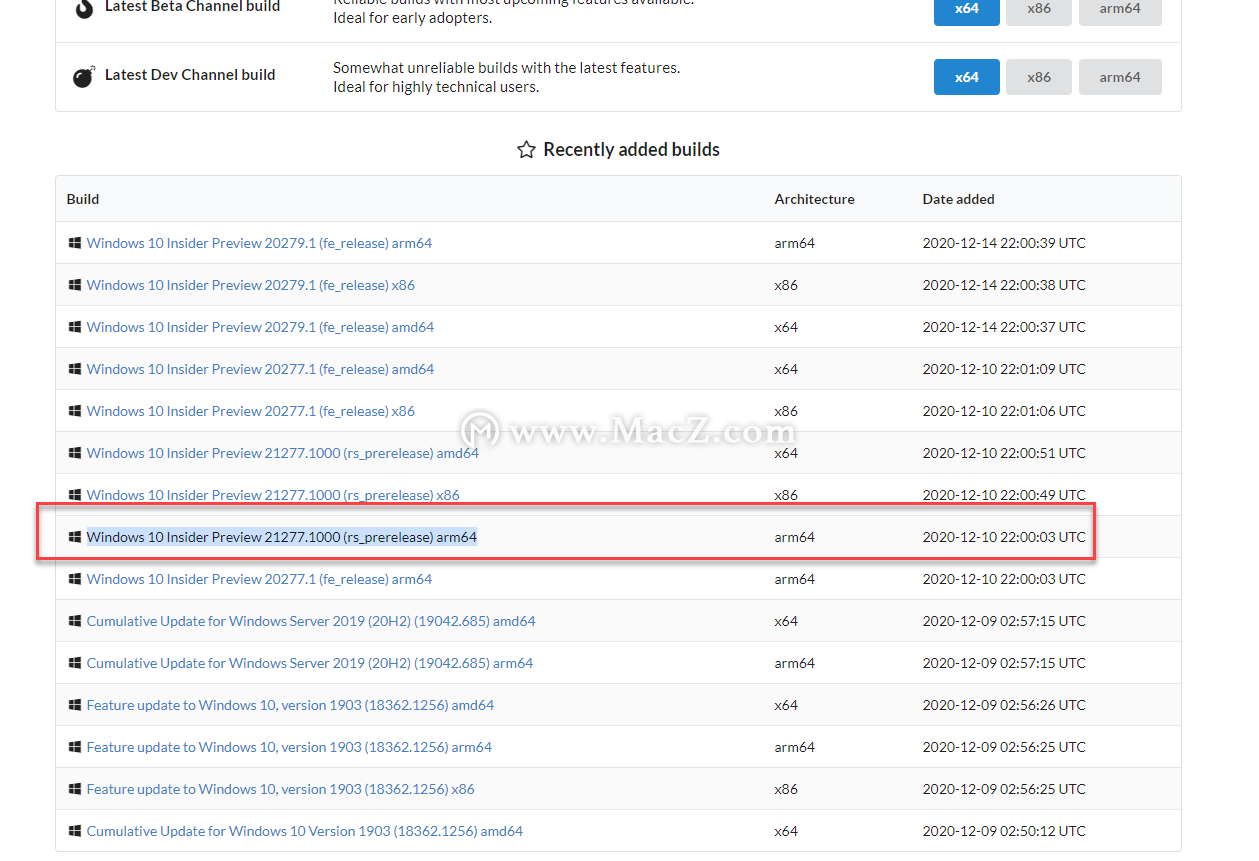
Task: Click date 2020-12-14 22:00:37 UTC
Action: coord(1004,327)
